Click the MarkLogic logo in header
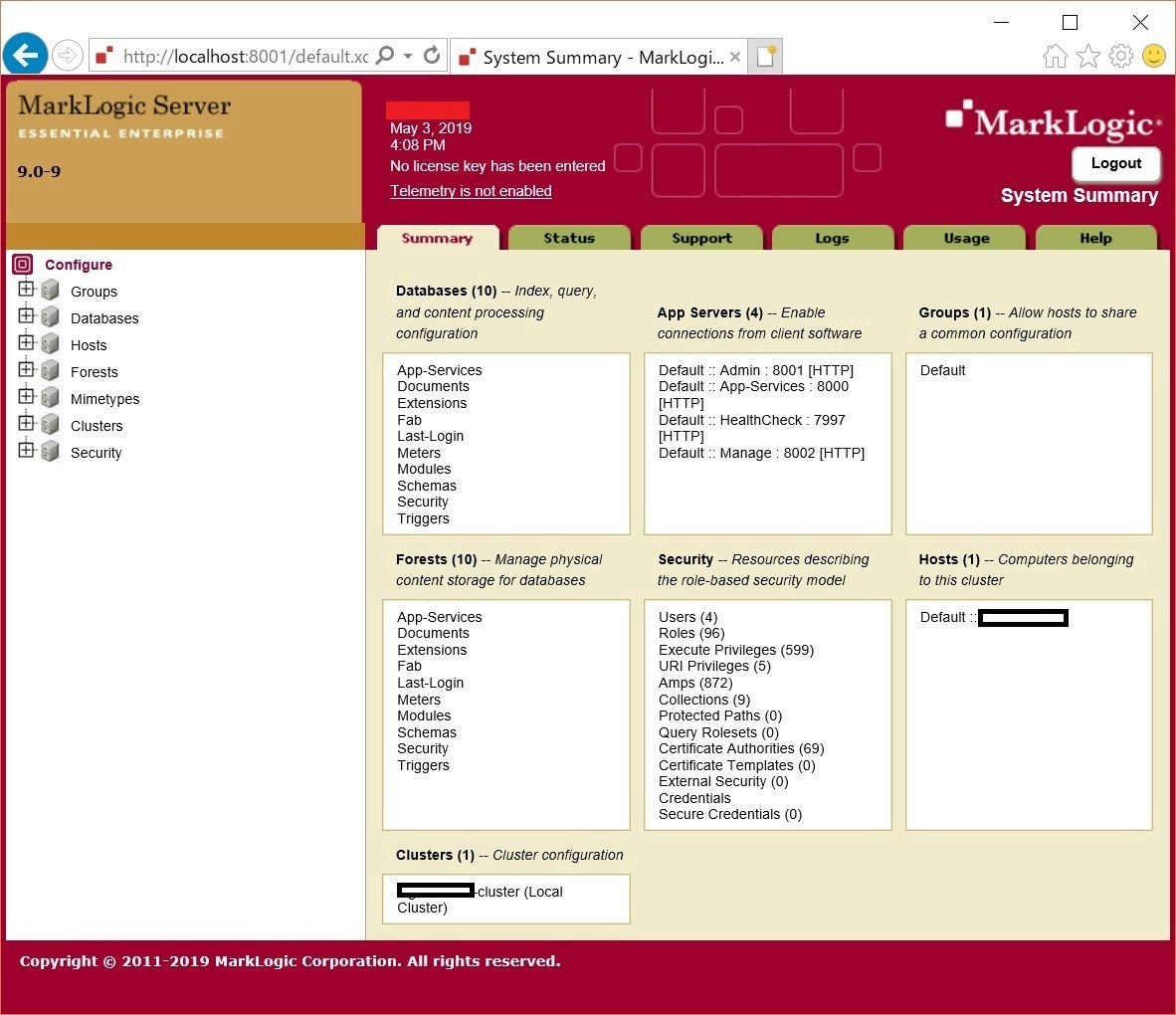1176x1015 pixels. pyautogui.click(x=1053, y=121)
